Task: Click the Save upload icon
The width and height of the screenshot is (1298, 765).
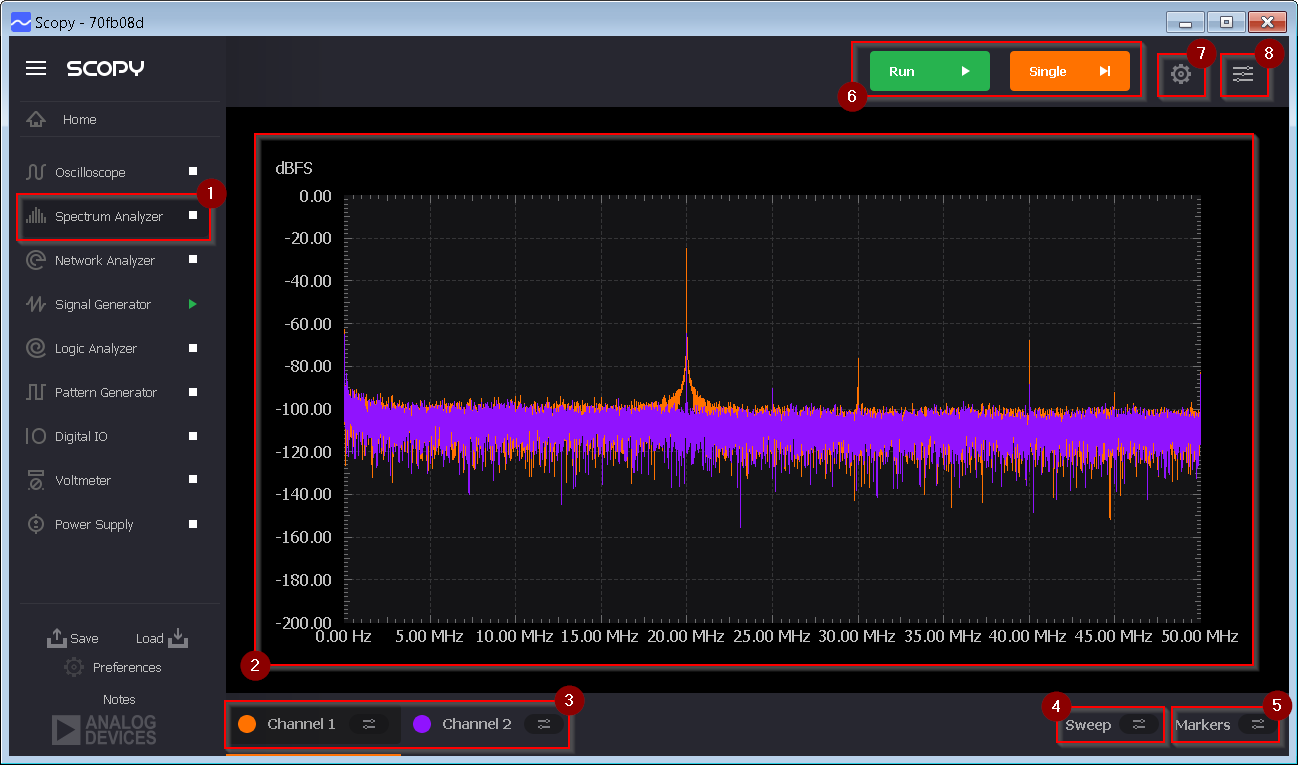Action: [x=57, y=637]
